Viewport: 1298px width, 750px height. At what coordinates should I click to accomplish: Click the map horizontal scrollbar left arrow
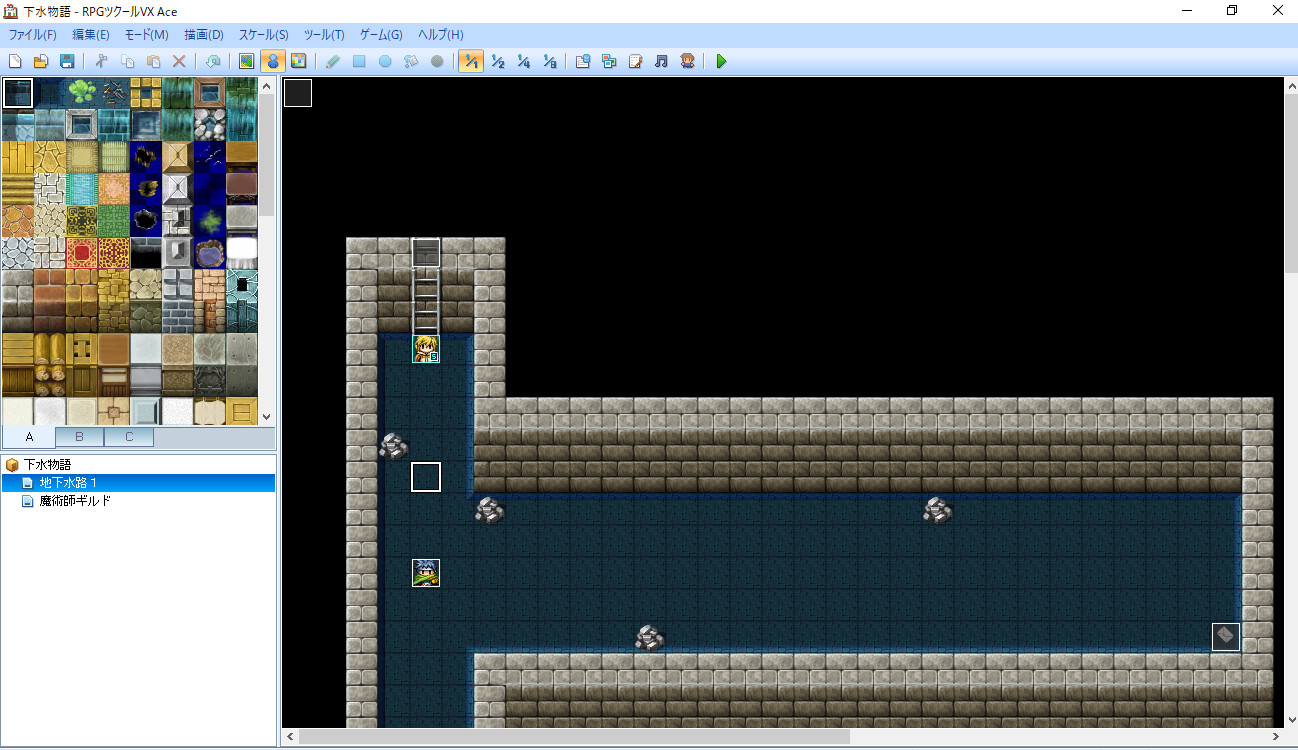(x=290, y=737)
